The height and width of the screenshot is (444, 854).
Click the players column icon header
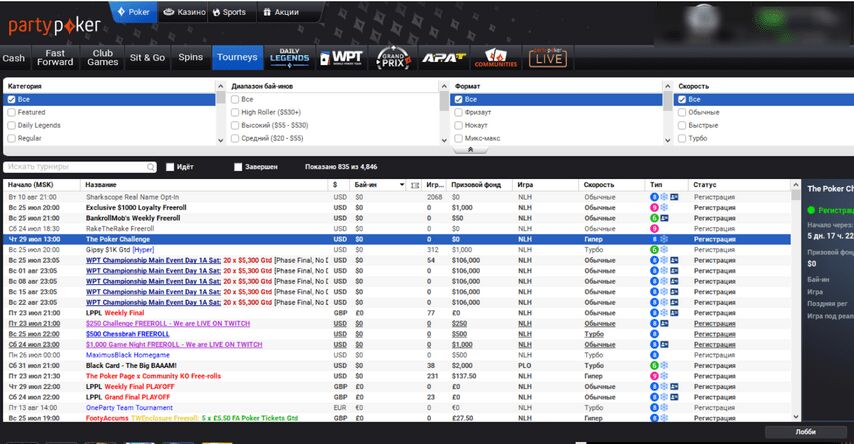(415, 185)
